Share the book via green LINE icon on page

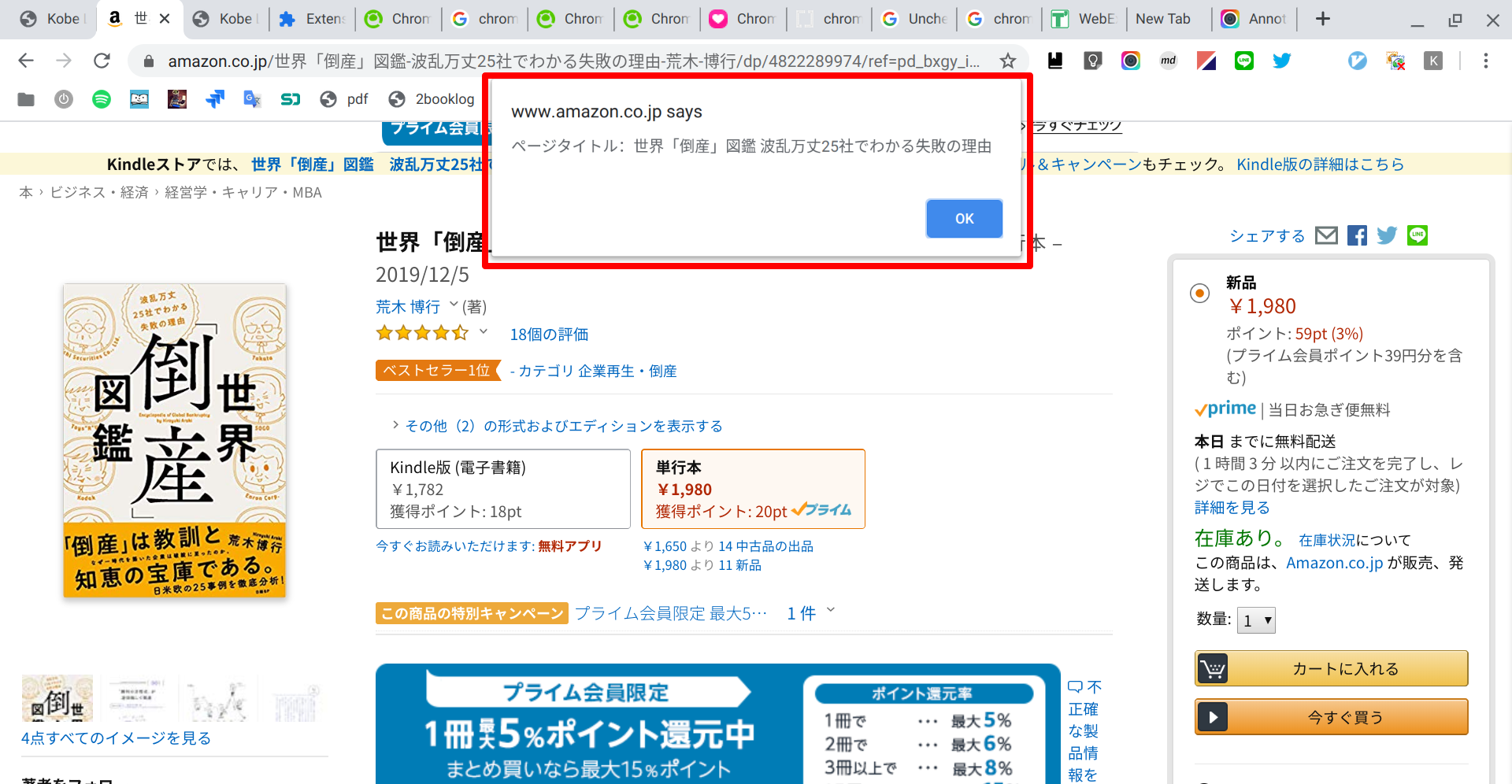point(1417,235)
